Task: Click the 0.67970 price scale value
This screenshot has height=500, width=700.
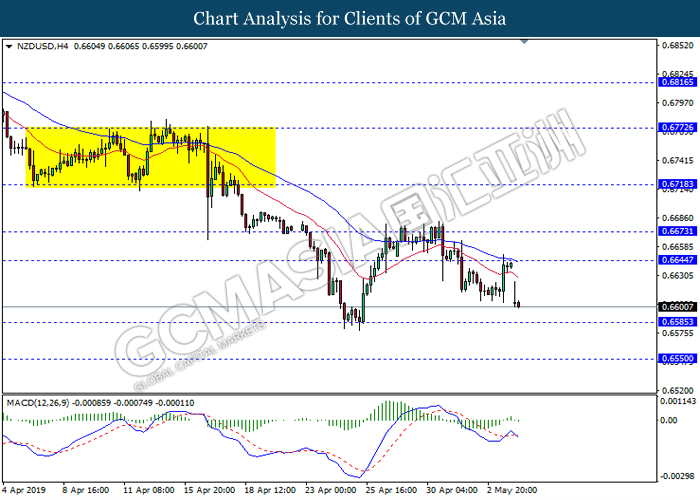Action: click(x=678, y=103)
